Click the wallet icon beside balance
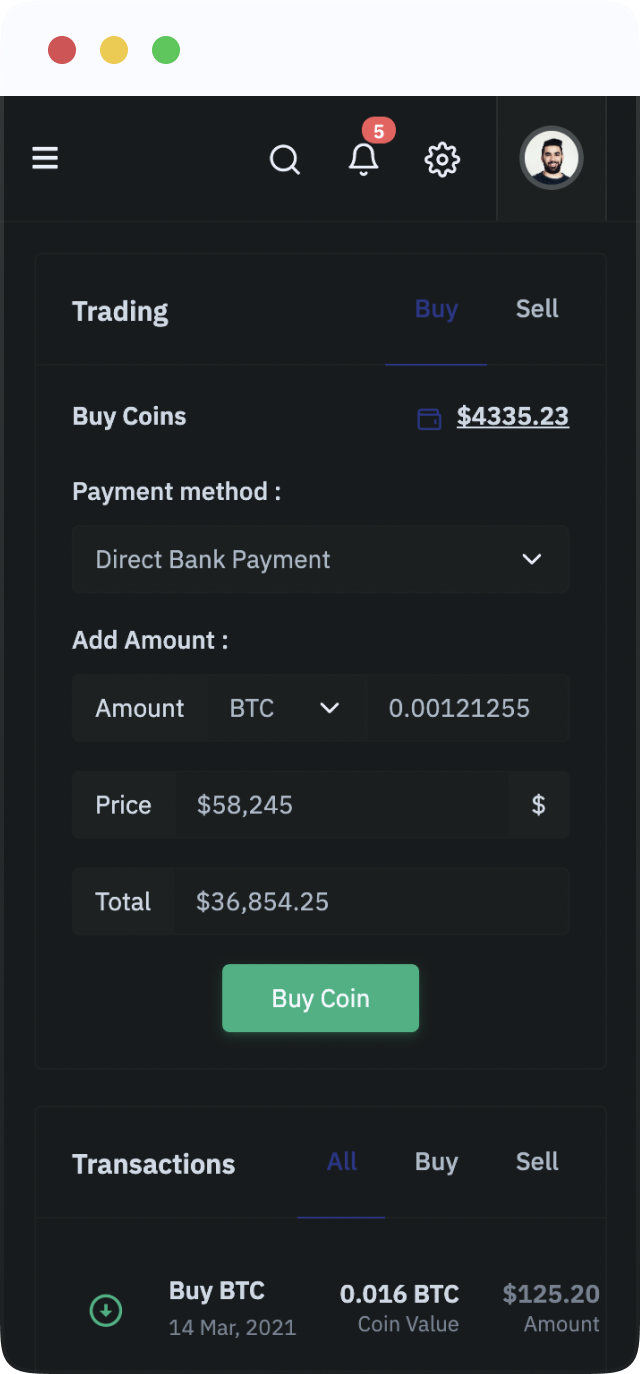 click(x=429, y=418)
